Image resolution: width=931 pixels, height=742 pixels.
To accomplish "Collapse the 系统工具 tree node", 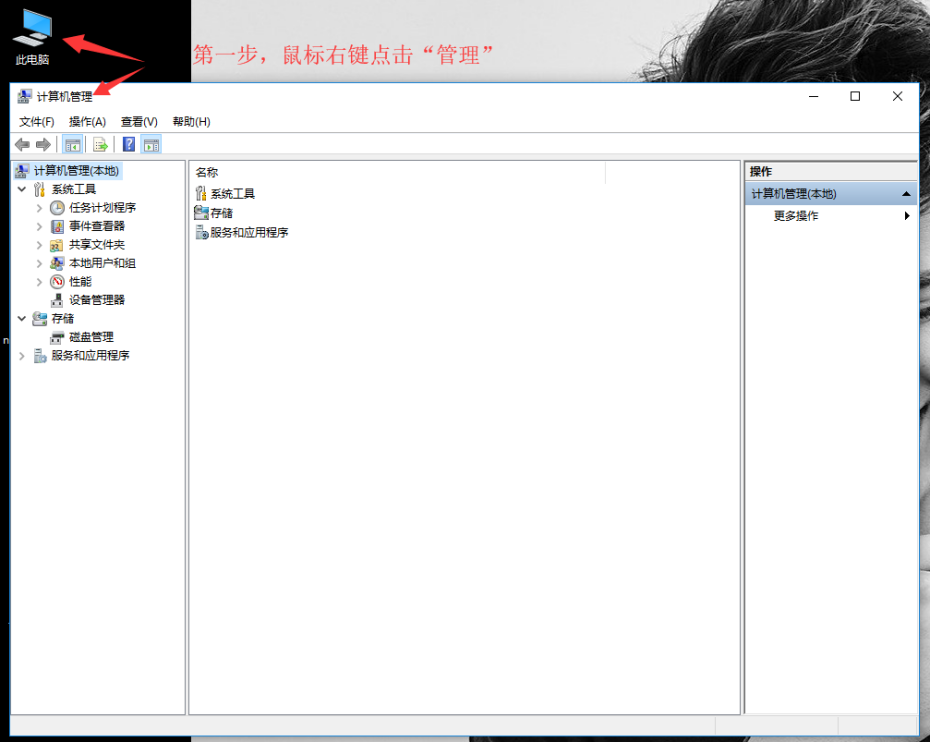I will [x=22, y=189].
